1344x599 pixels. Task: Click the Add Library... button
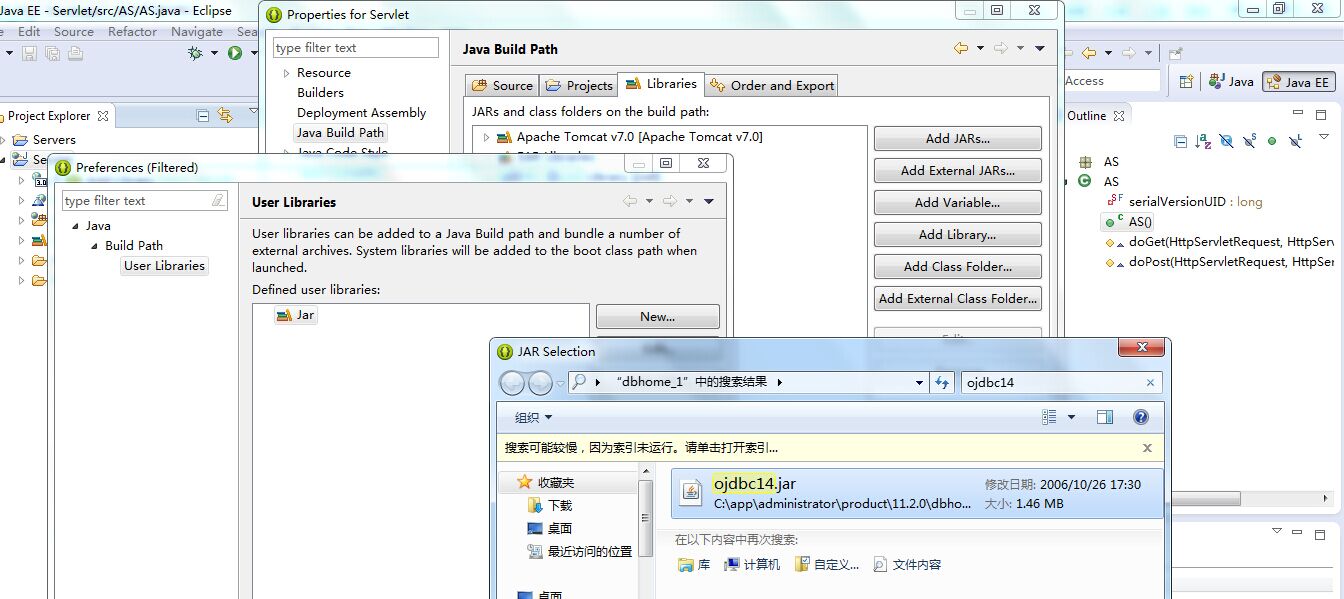click(x=957, y=235)
